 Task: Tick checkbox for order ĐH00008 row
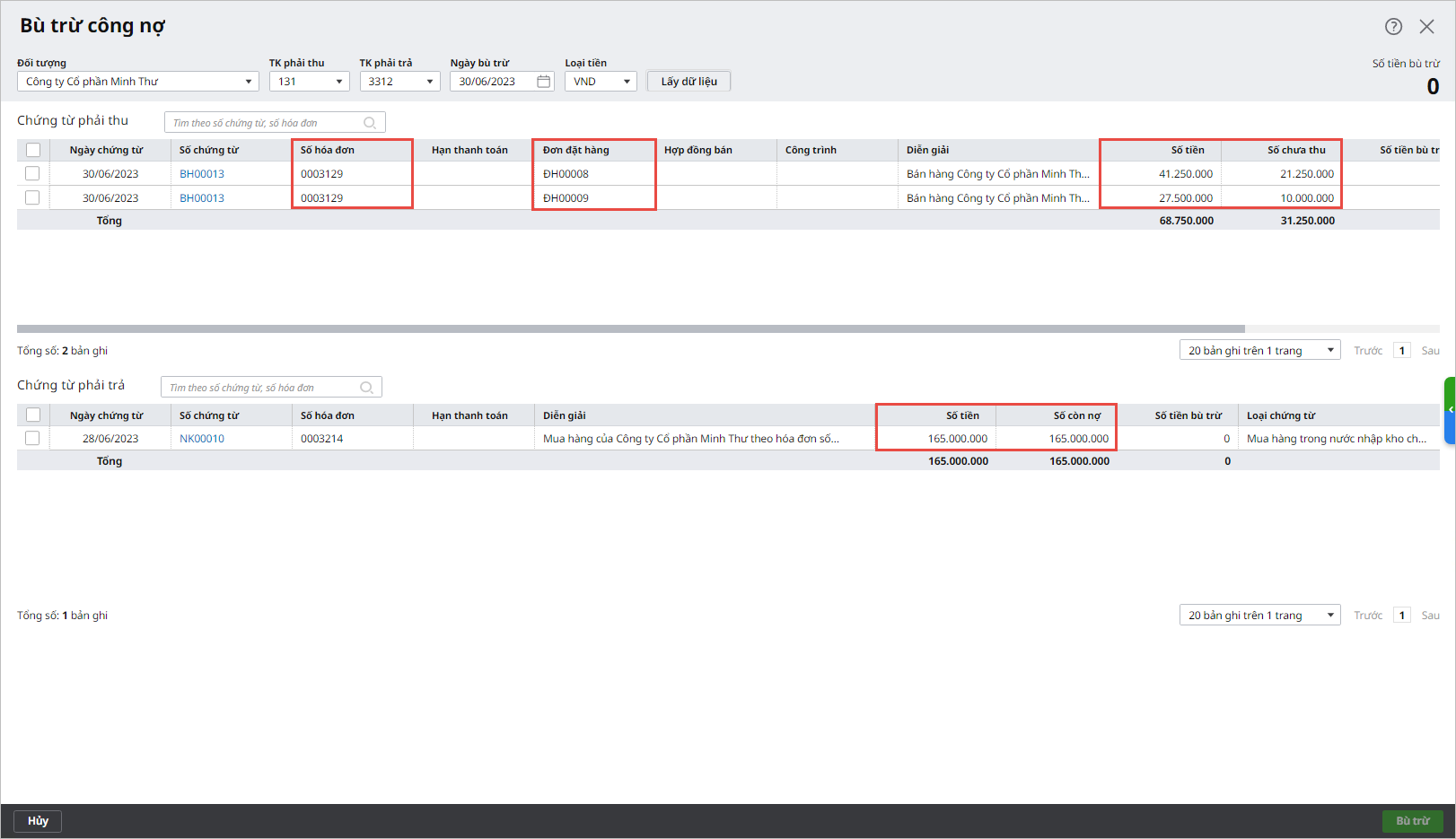tap(33, 174)
